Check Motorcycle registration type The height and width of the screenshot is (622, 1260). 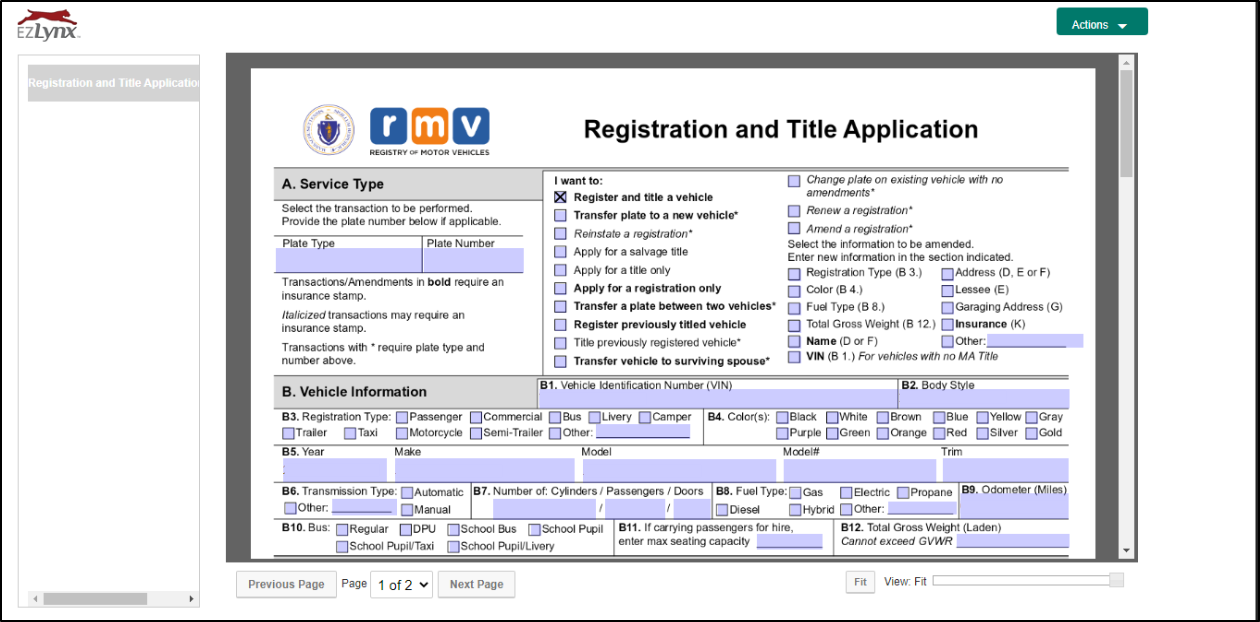(402, 433)
